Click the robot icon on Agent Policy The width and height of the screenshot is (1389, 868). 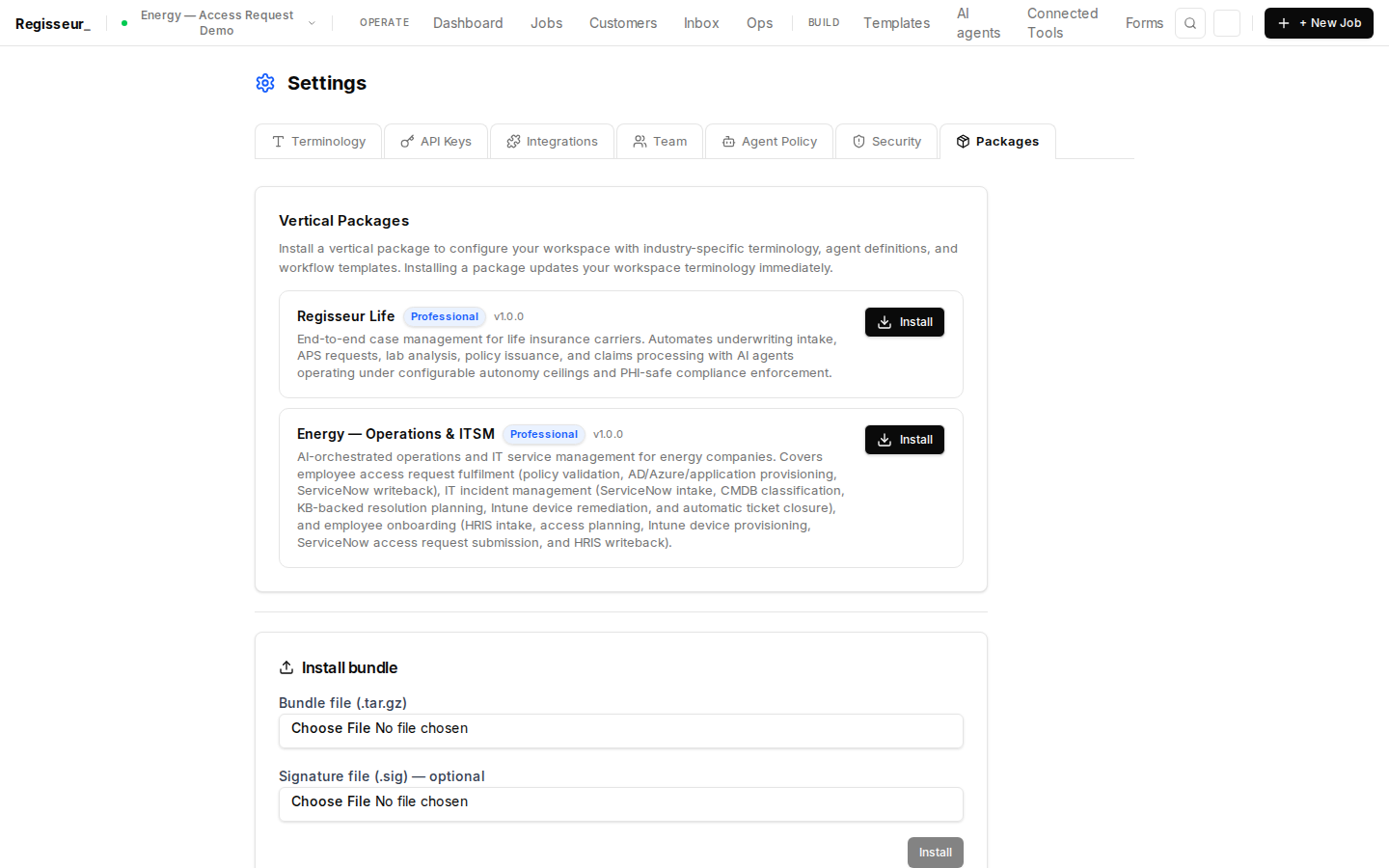(728, 142)
